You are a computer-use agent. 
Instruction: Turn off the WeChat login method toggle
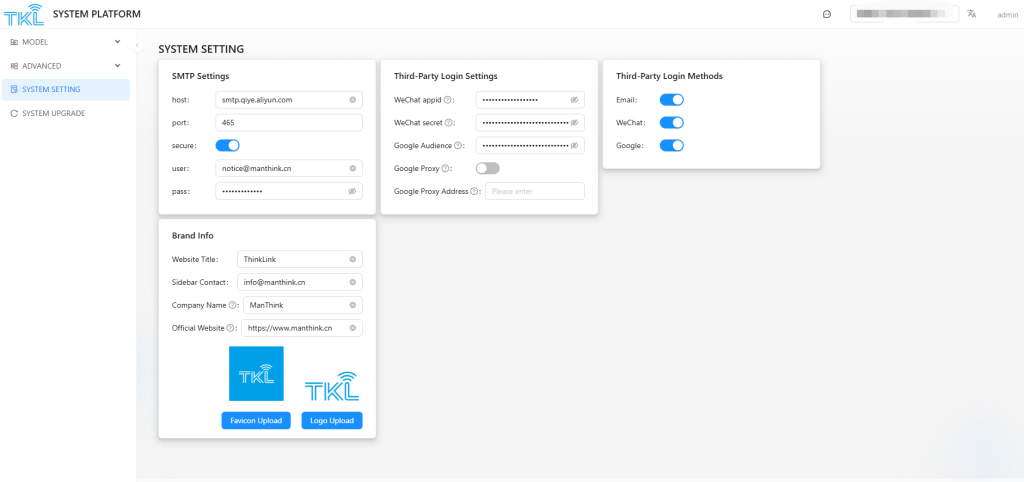tap(671, 123)
